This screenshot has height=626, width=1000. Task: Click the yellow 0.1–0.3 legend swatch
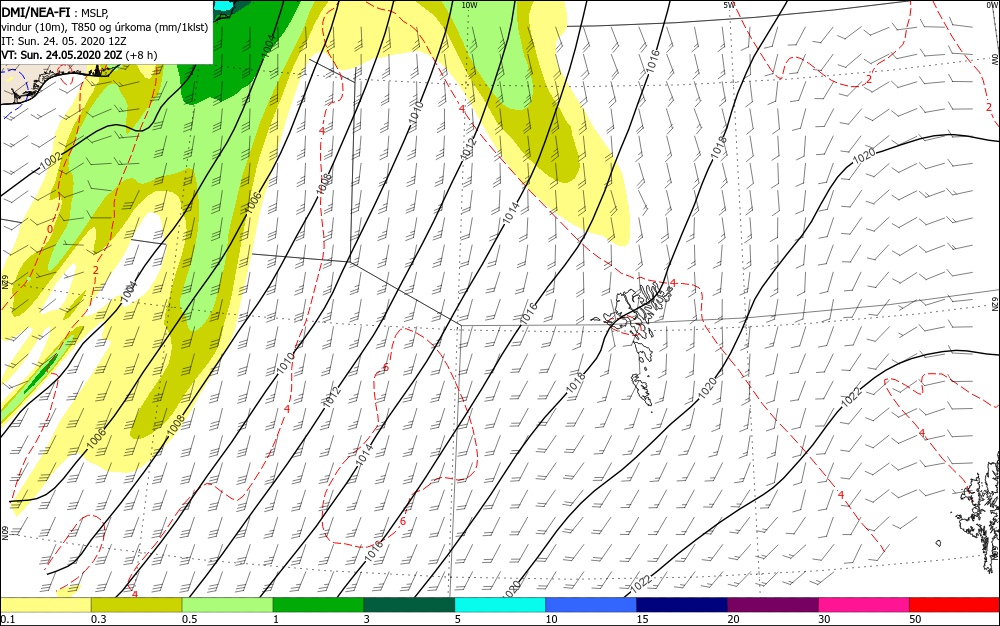46,605
